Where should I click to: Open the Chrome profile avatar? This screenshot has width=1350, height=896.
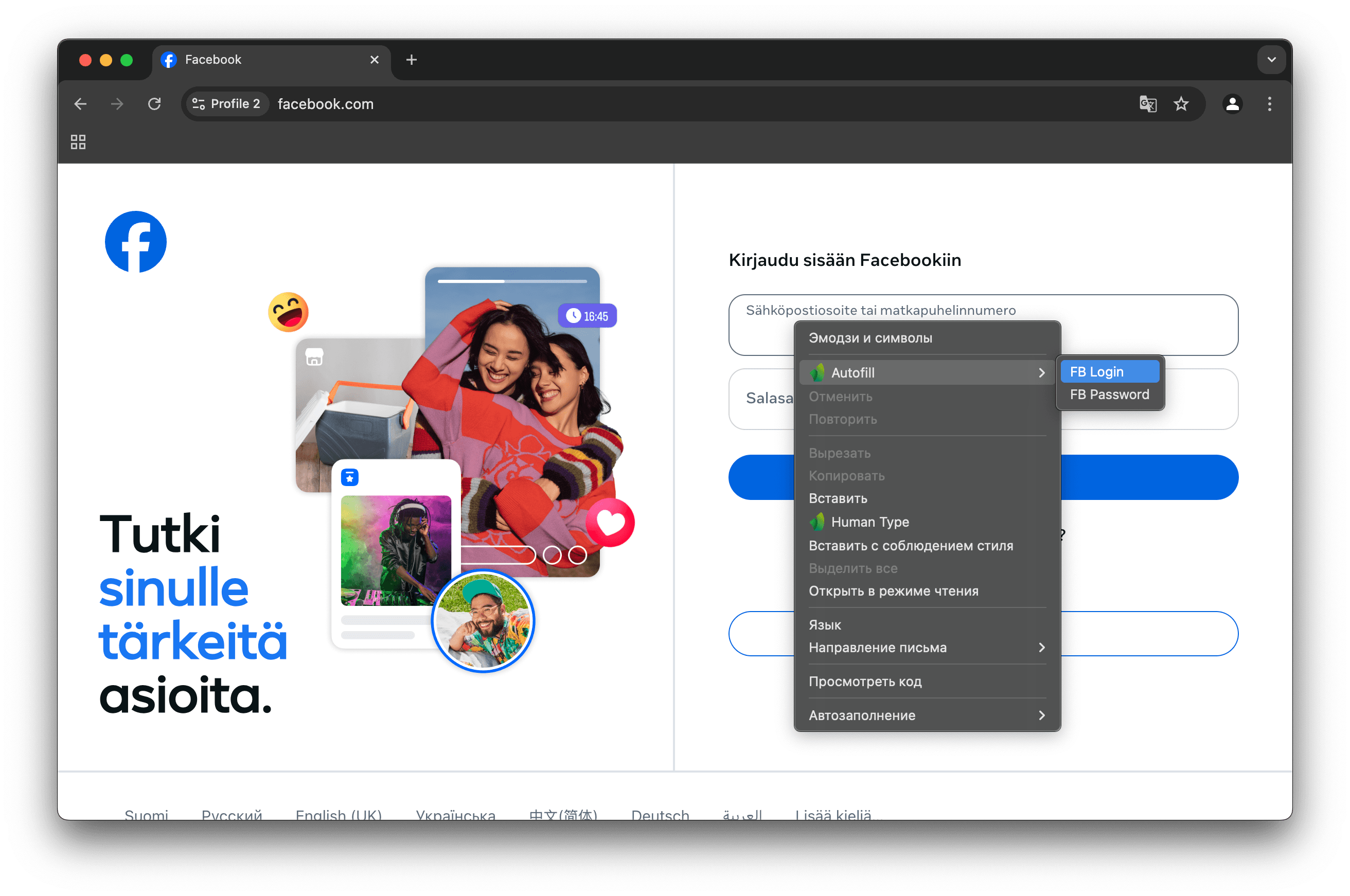tap(1232, 104)
